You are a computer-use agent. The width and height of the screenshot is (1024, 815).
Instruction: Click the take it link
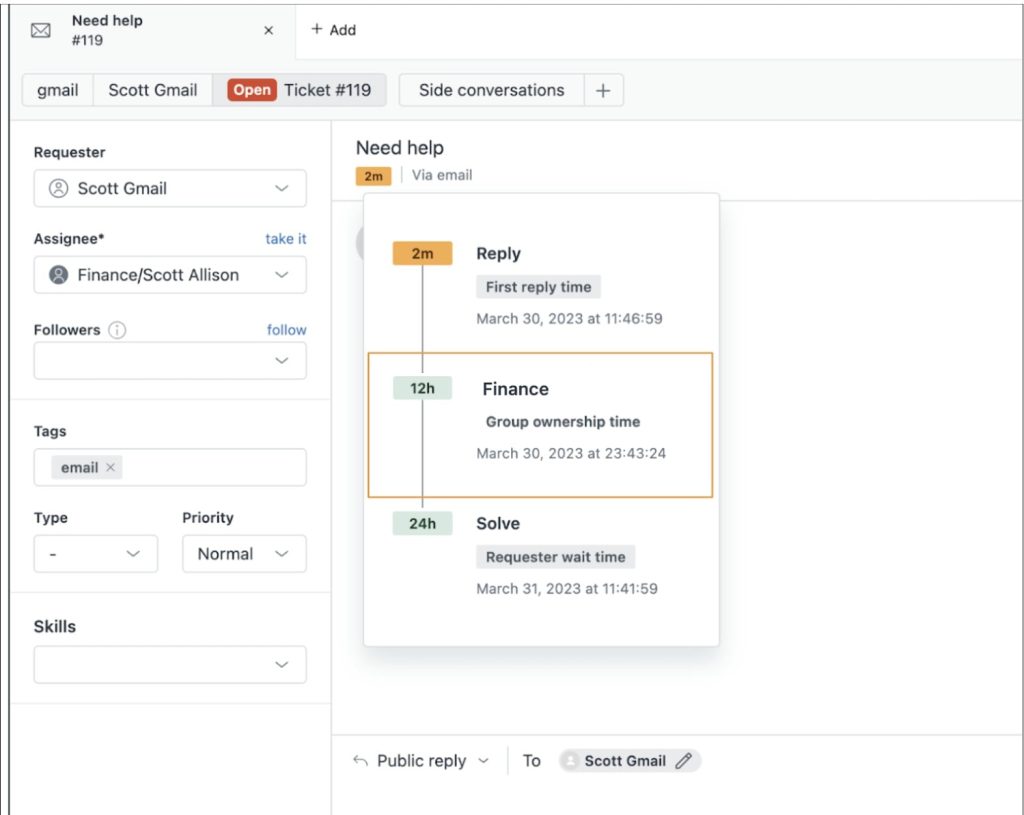coord(285,238)
